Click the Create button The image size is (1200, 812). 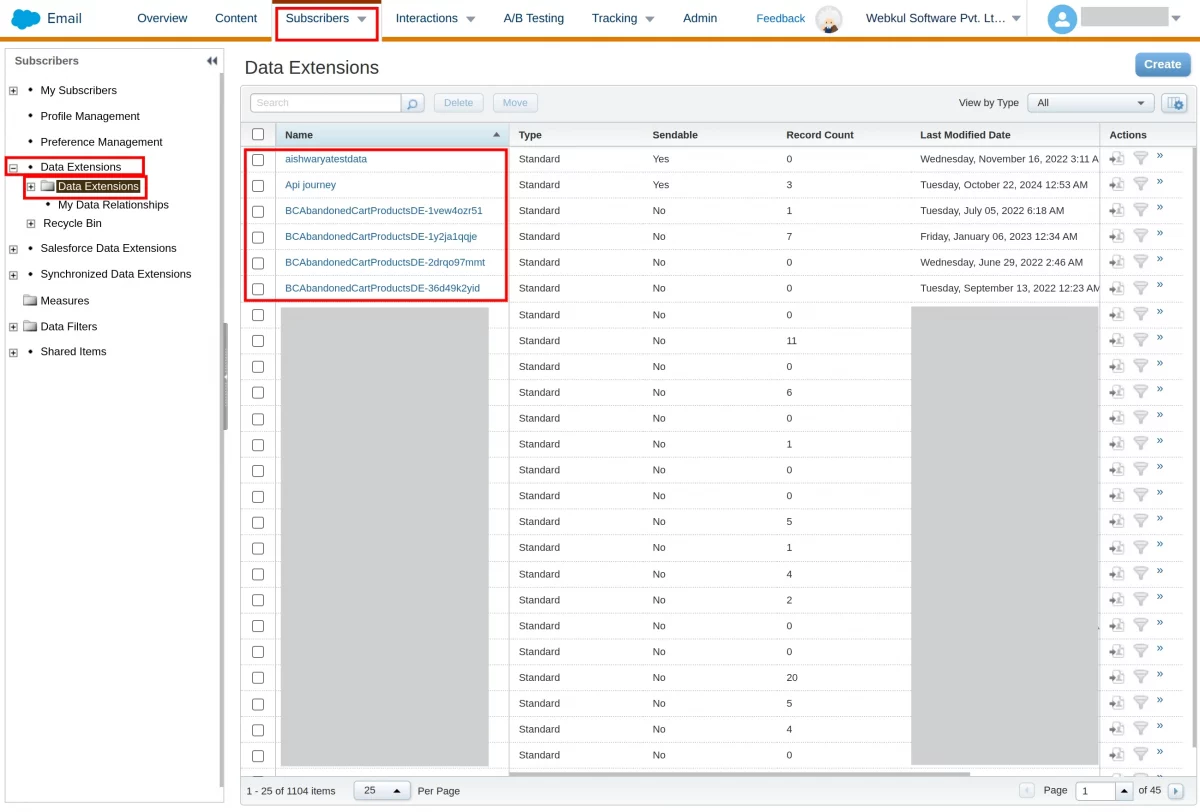(1162, 64)
